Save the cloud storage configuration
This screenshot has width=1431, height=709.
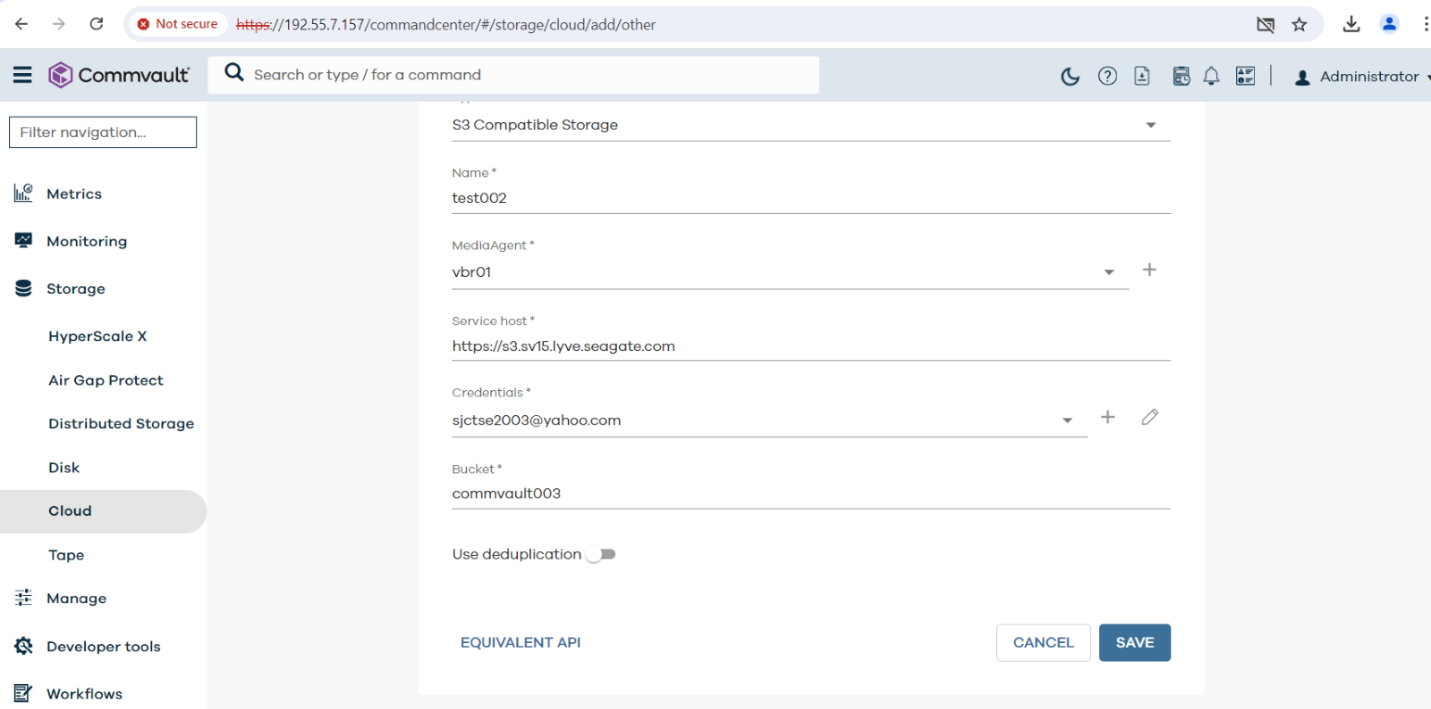[1135, 643]
